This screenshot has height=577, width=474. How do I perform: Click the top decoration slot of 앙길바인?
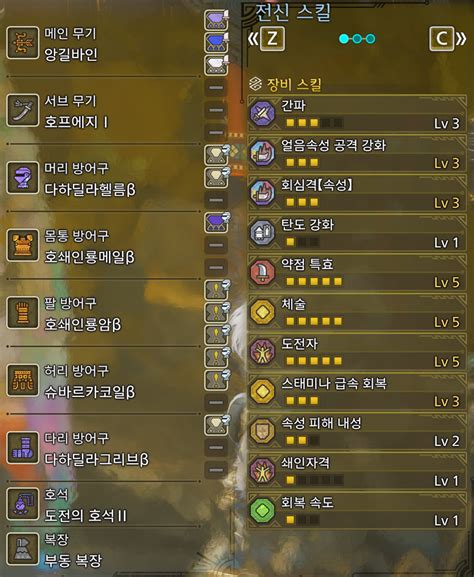pos(216,20)
